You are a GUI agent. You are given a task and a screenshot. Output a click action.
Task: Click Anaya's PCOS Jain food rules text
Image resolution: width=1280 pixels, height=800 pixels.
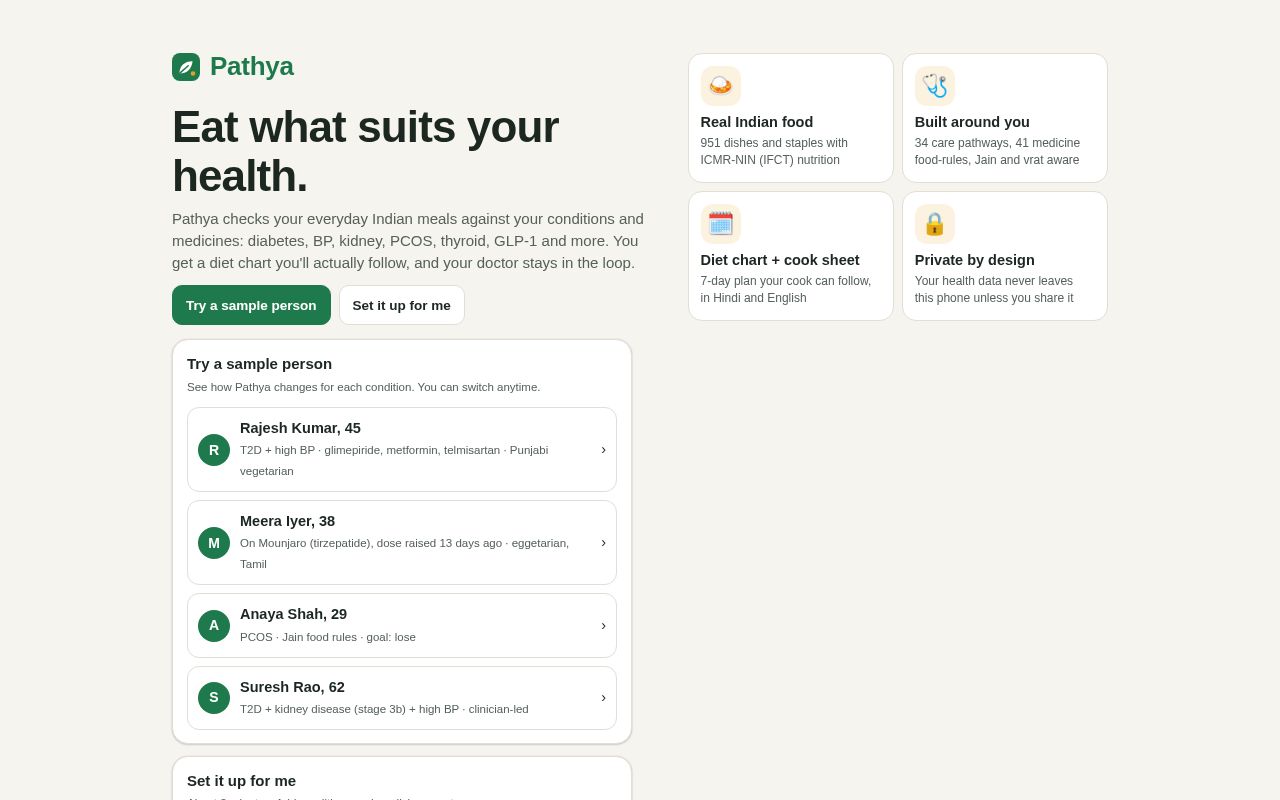pyautogui.click(x=328, y=637)
